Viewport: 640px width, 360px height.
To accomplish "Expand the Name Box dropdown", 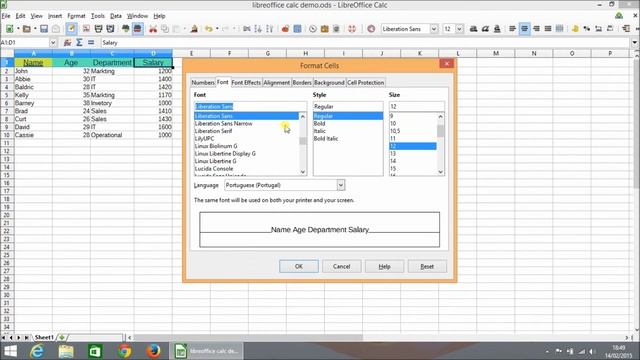I will coord(53,42).
